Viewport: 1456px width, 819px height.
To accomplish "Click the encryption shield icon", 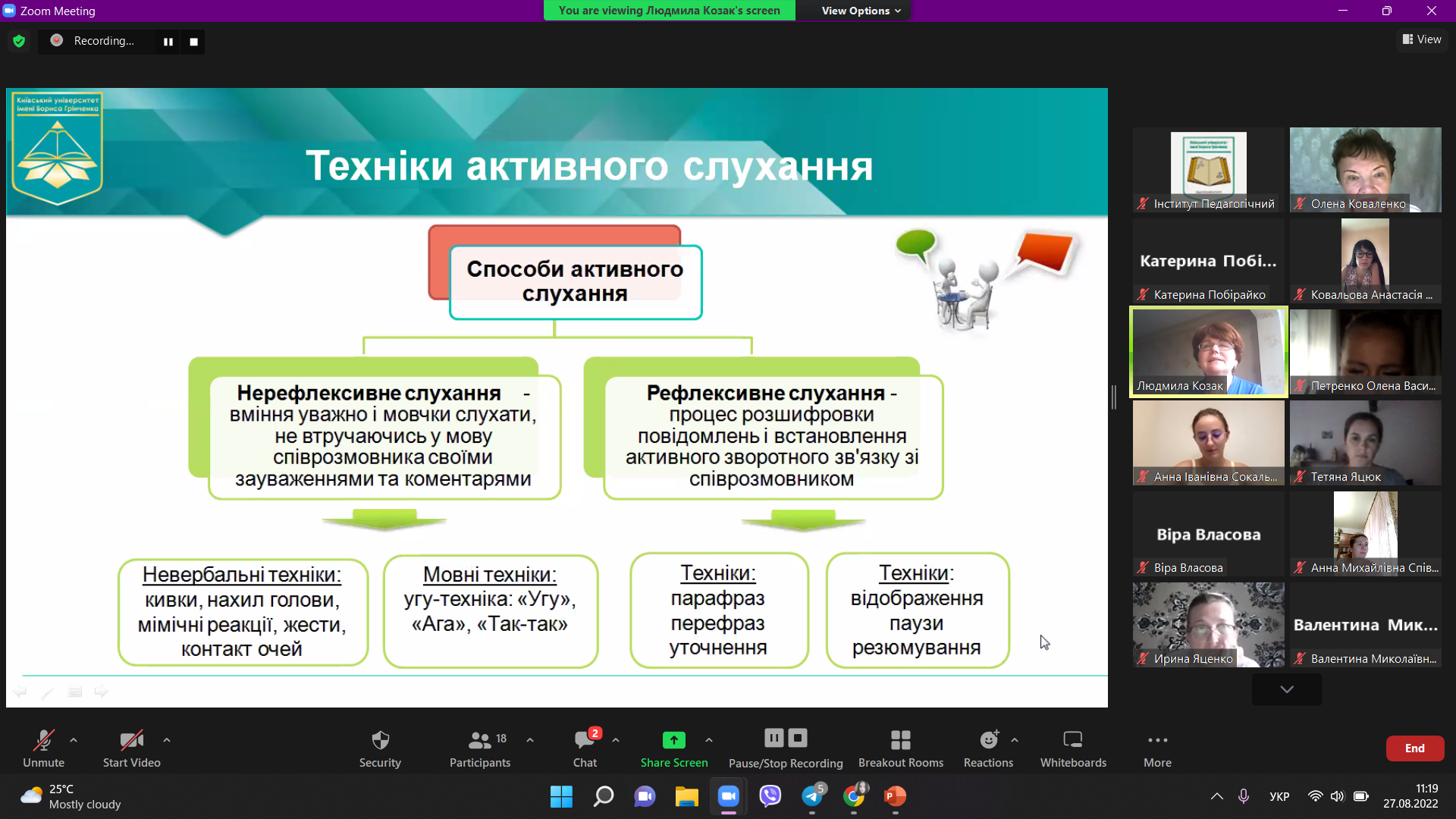I will [x=19, y=41].
